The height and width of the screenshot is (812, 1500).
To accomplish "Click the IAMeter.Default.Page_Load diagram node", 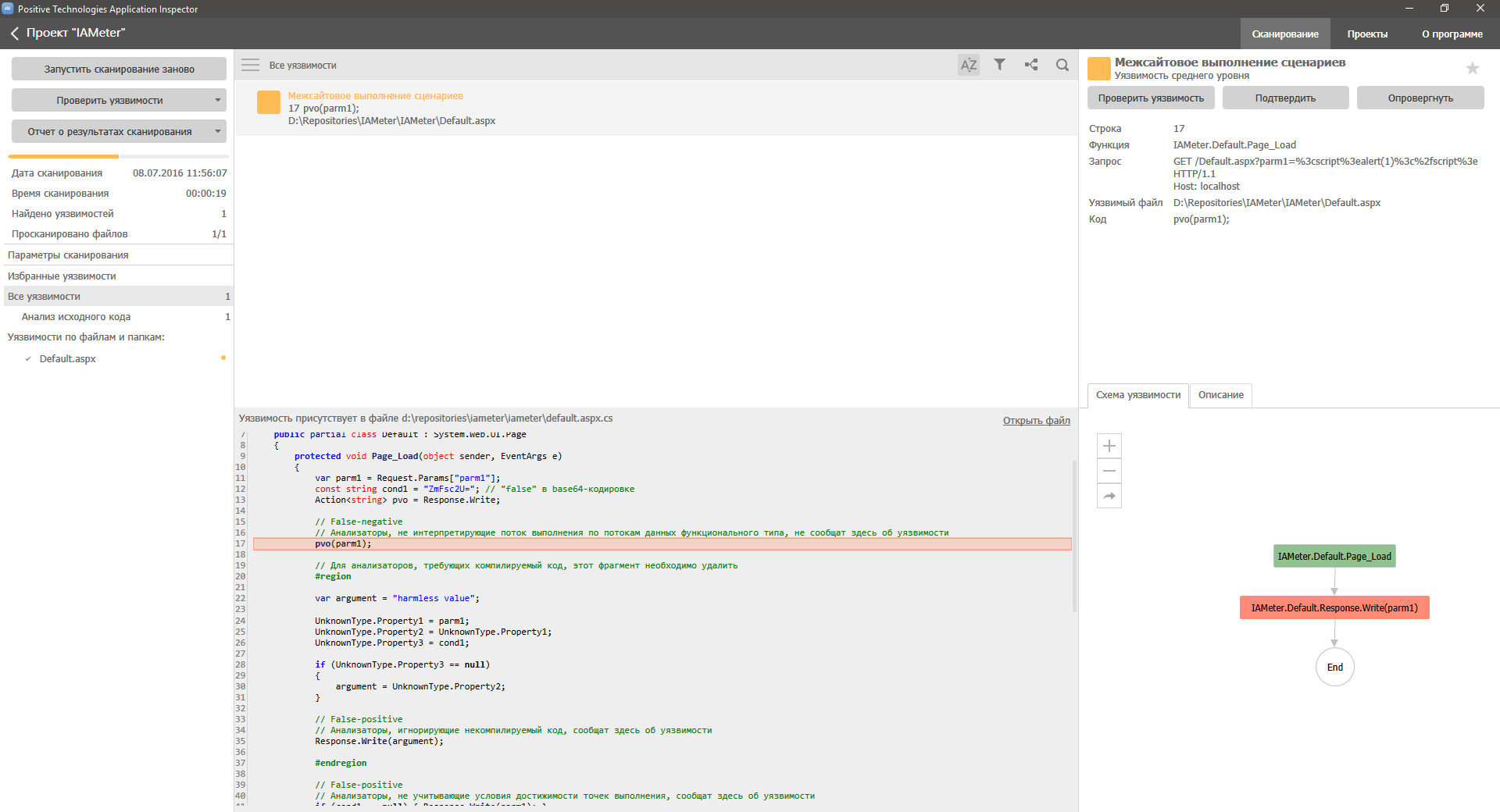I will click(x=1334, y=556).
